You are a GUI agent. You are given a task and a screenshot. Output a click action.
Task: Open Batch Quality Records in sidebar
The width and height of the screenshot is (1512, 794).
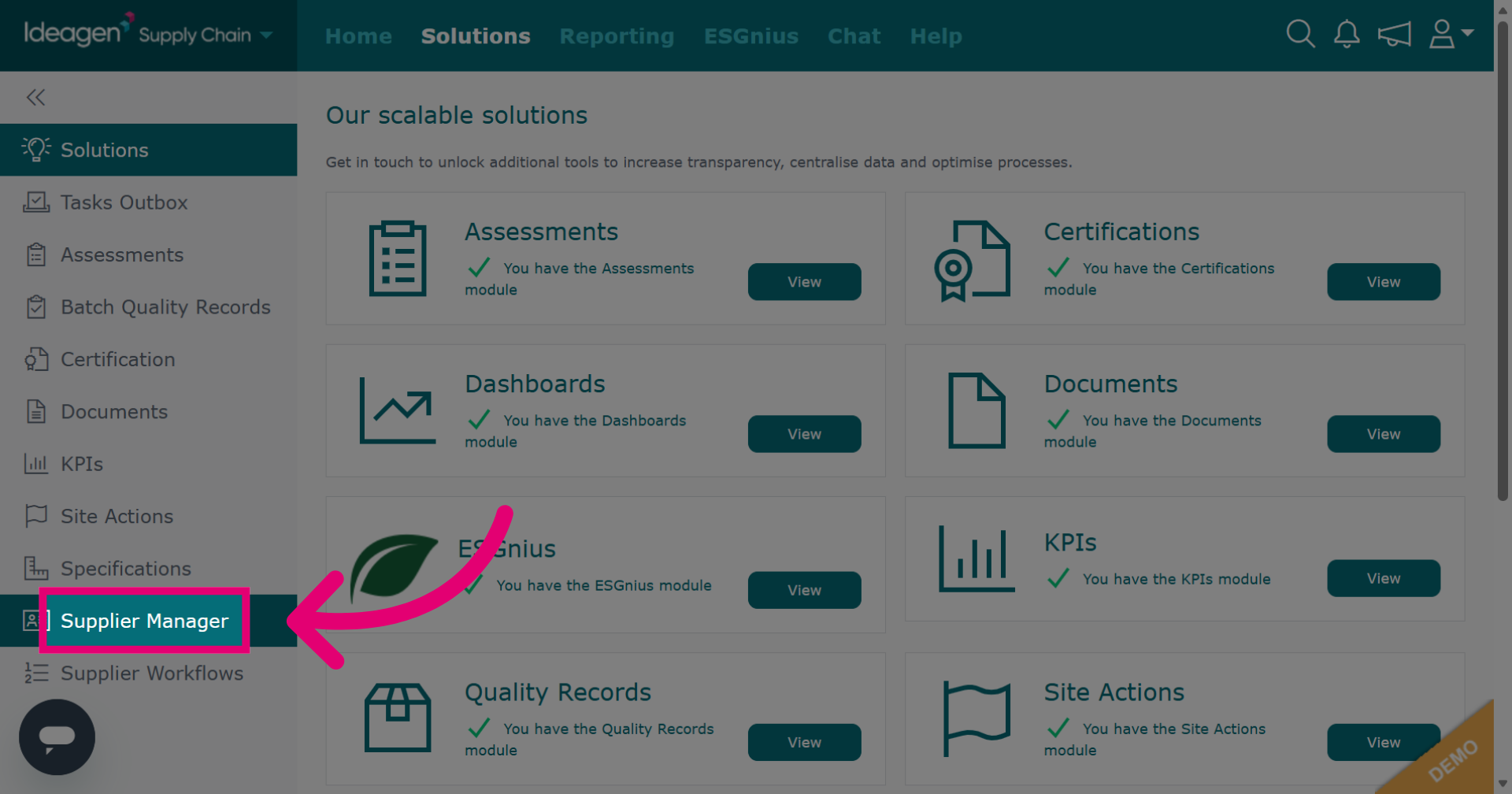point(148,306)
